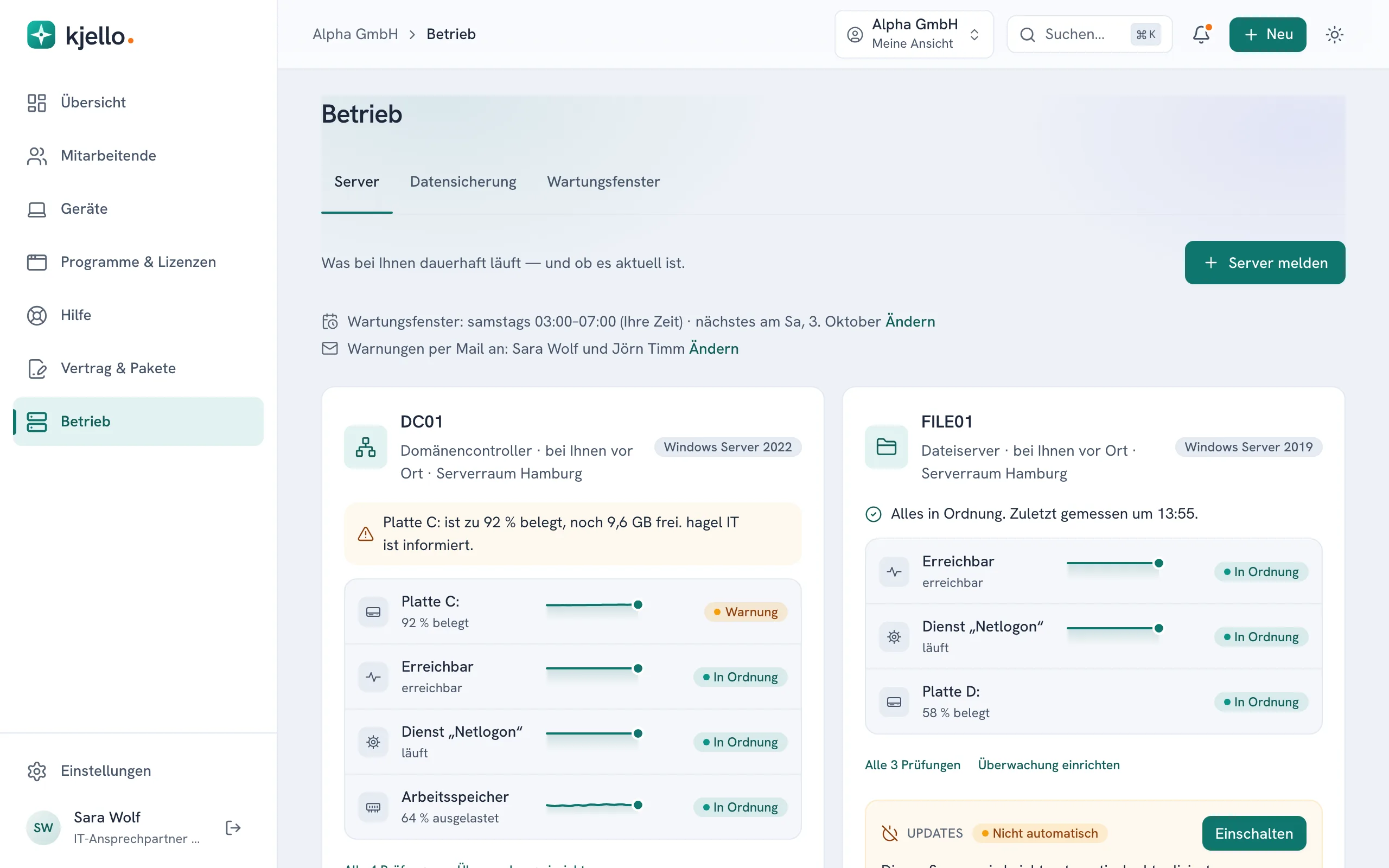
Task: Click the warning triangle in the Platte C: alert
Action: tap(366, 534)
